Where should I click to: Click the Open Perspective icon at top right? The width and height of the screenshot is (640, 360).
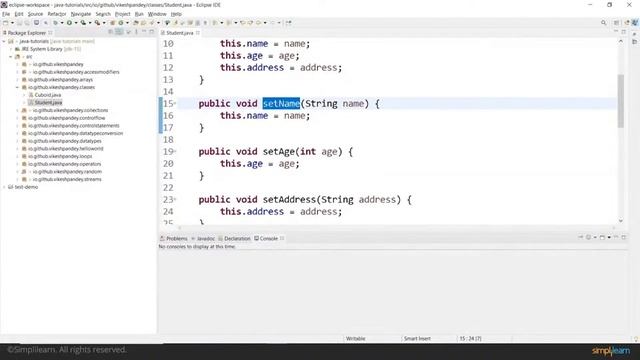click(x=616, y=23)
